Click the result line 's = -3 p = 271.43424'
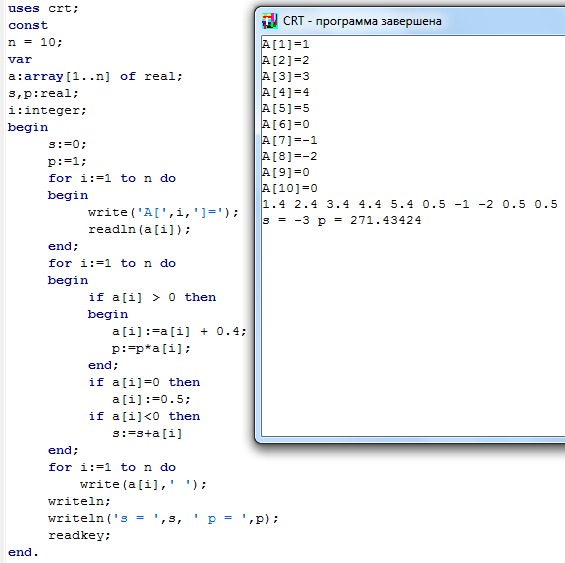The height and width of the screenshot is (563, 565). pos(342,220)
